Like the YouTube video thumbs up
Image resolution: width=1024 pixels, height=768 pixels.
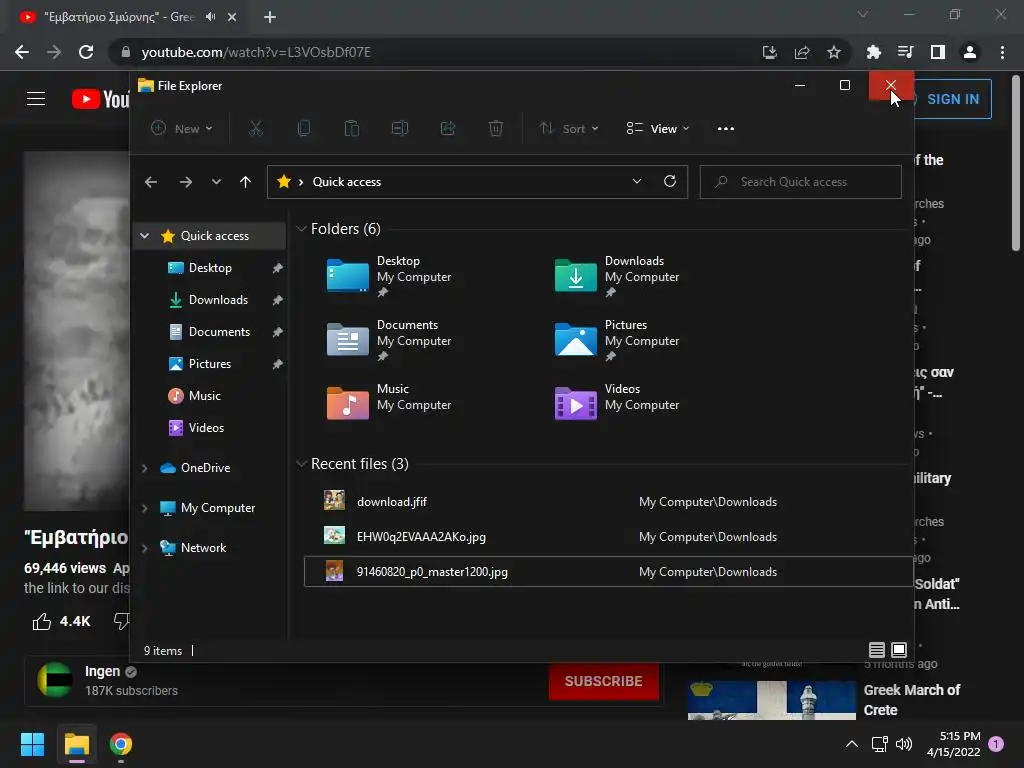click(41, 621)
